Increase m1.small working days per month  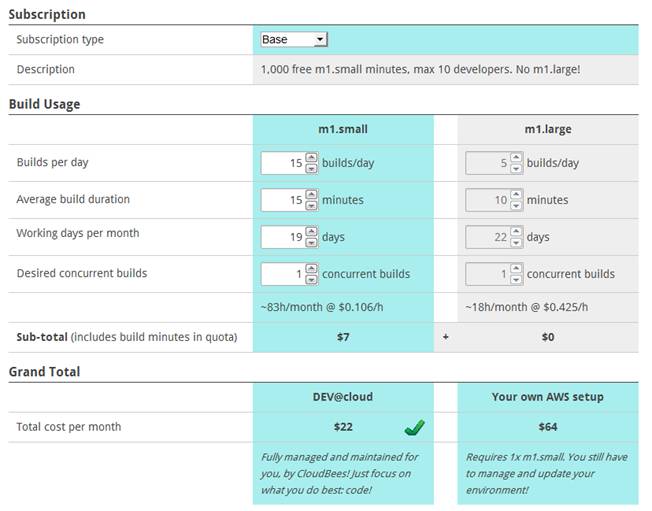[x=311, y=231]
